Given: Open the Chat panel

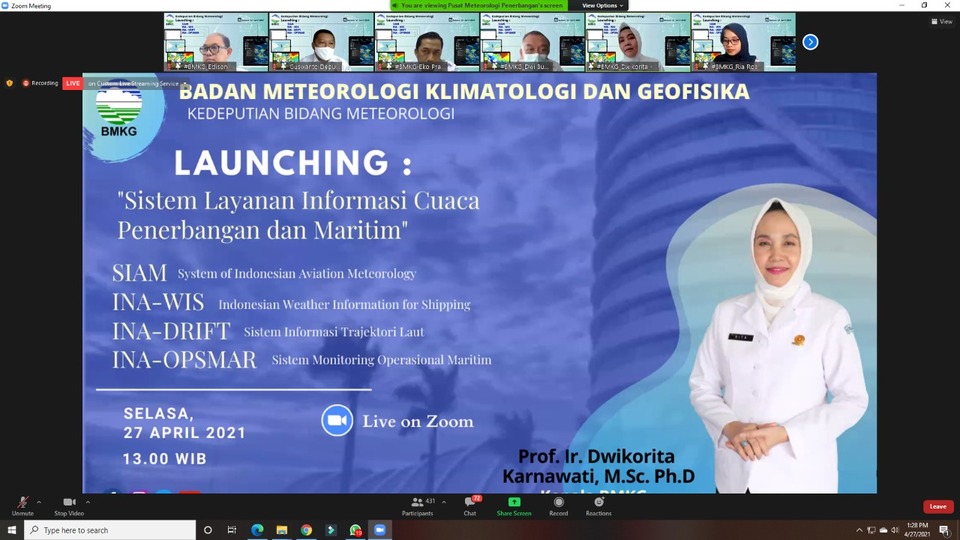Looking at the screenshot, I should pos(470,506).
